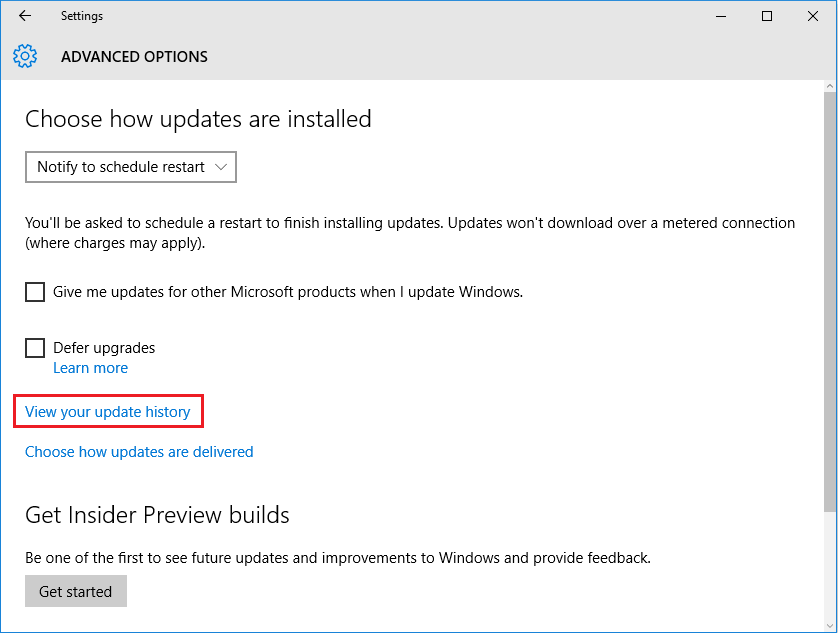Maximize the Settings window
Viewport: 838px width, 633px height.
767,16
